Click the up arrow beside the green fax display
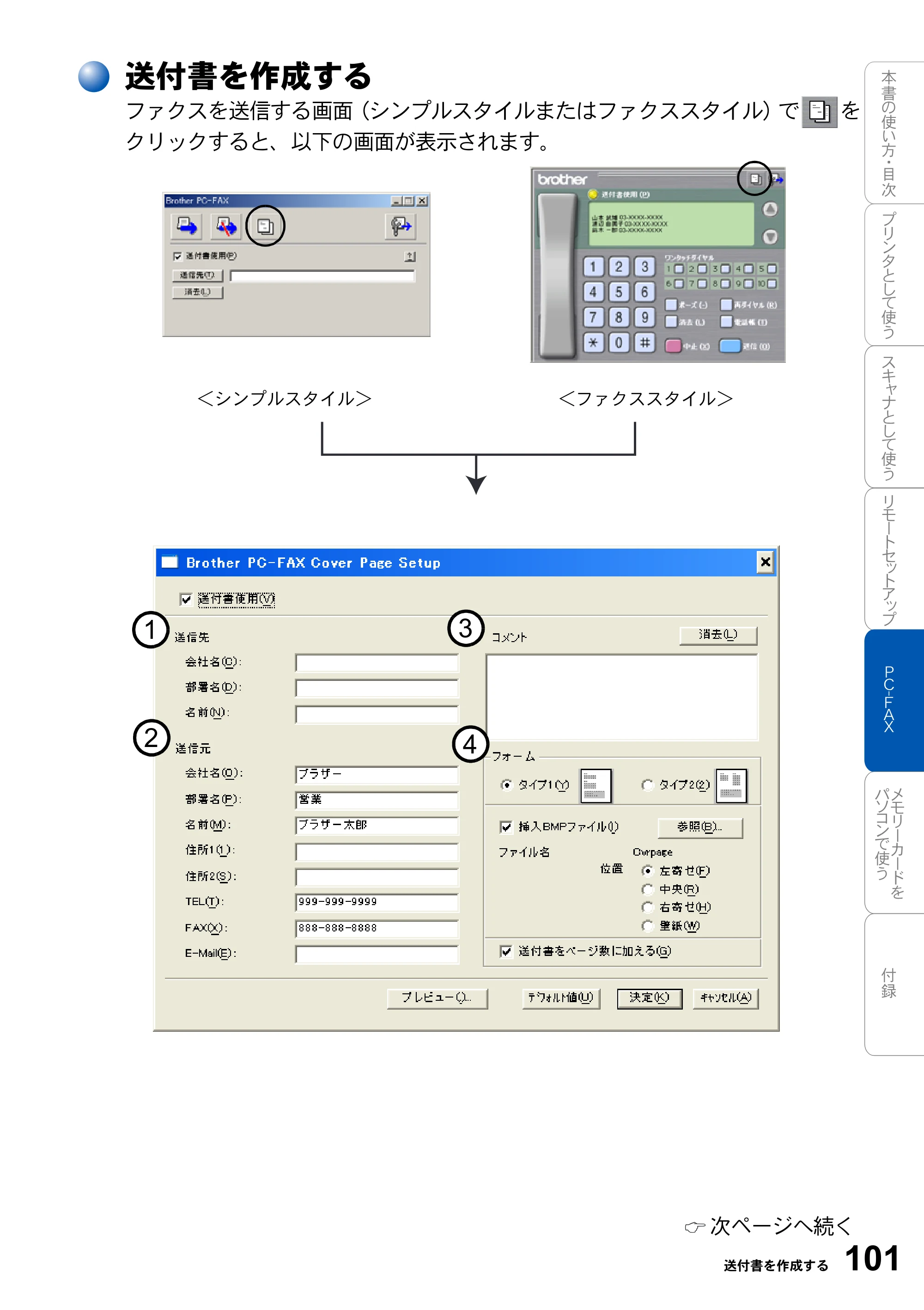 click(770, 209)
